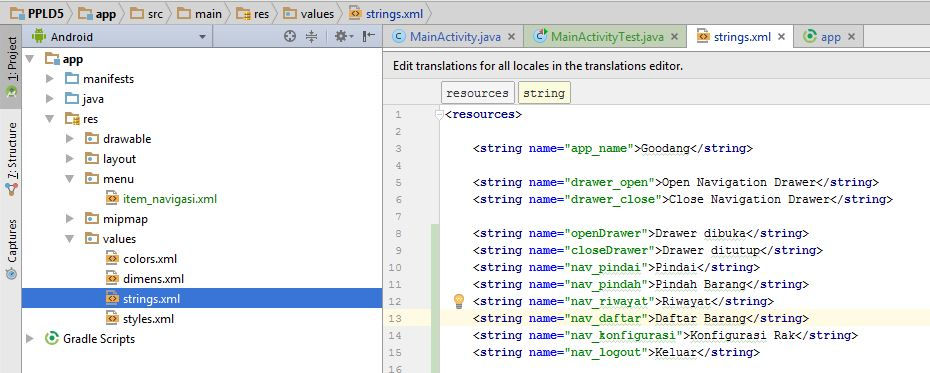
Task: Open the project panel settings gear
Action: (343, 37)
